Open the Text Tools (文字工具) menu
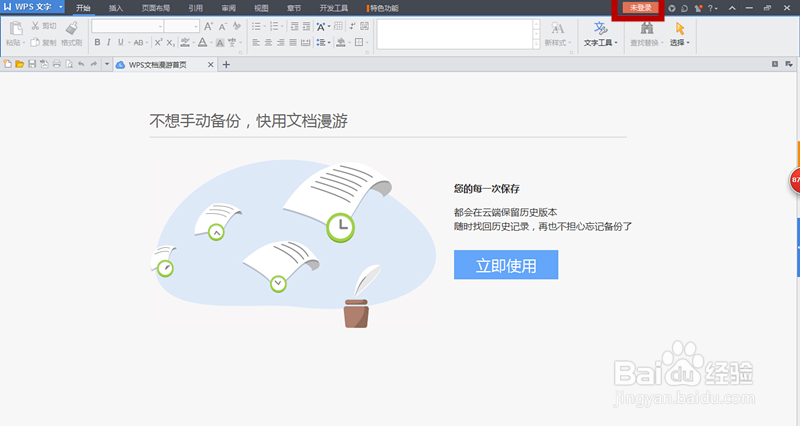Image resolution: width=800 pixels, height=426 pixels. (601, 34)
